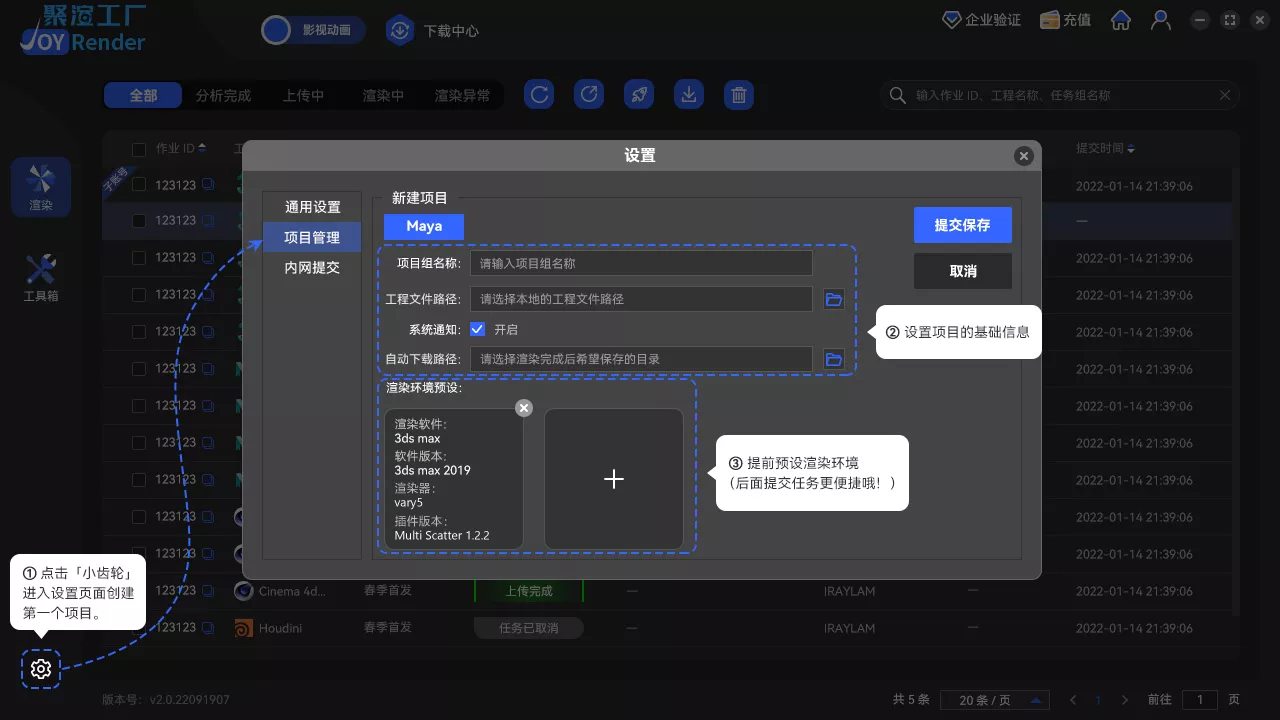Open 内网提交 in the settings dialog
Image resolution: width=1280 pixels, height=720 pixels.
[312, 268]
